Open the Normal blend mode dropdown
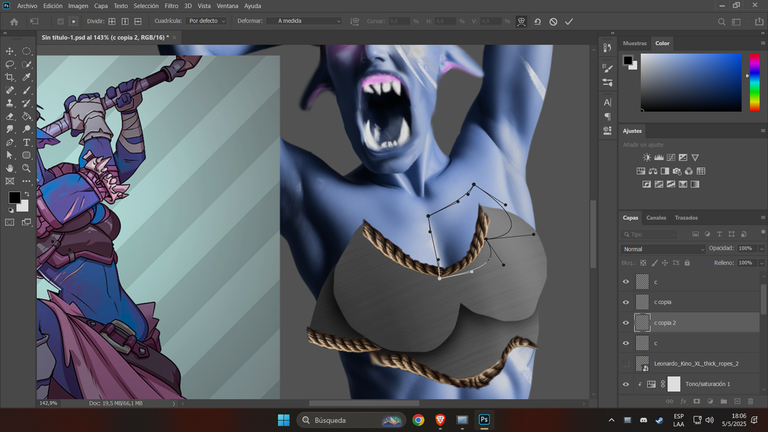Screen dimensions: 768x432 click(x=663, y=249)
